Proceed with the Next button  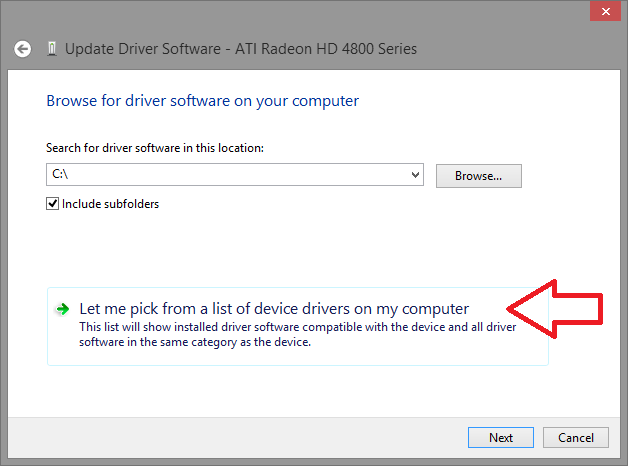point(501,437)
